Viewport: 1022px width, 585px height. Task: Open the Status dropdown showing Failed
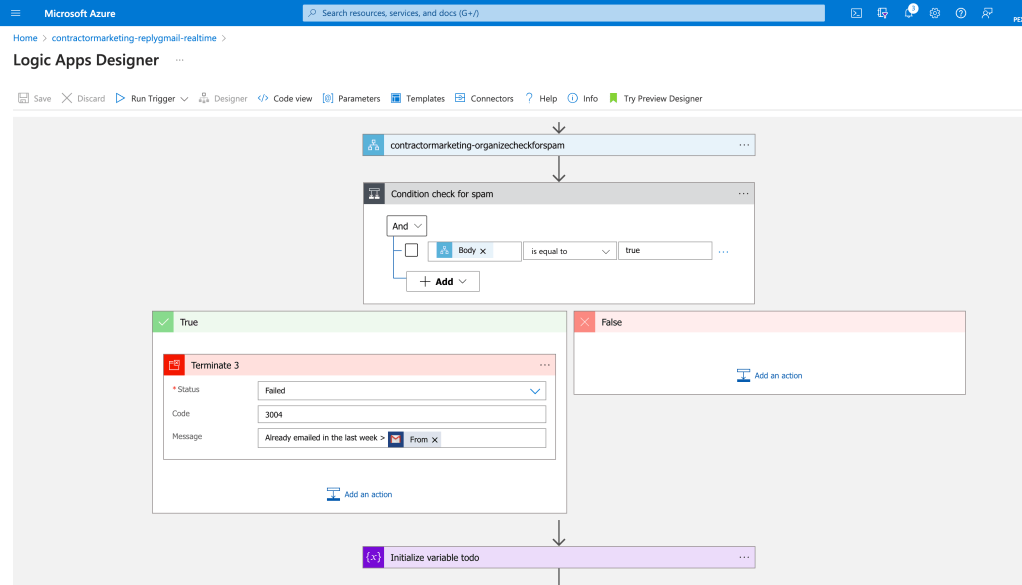402,390
